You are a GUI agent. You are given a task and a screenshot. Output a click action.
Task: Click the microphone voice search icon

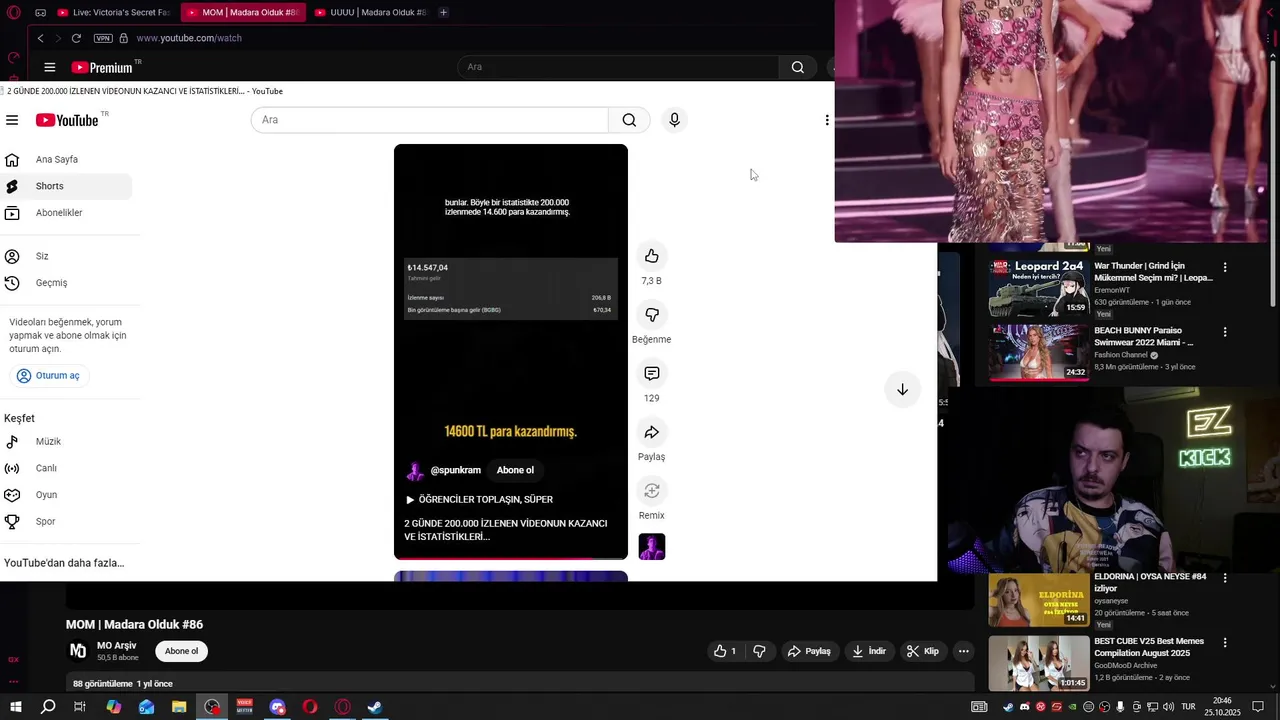tap(674, 120)
